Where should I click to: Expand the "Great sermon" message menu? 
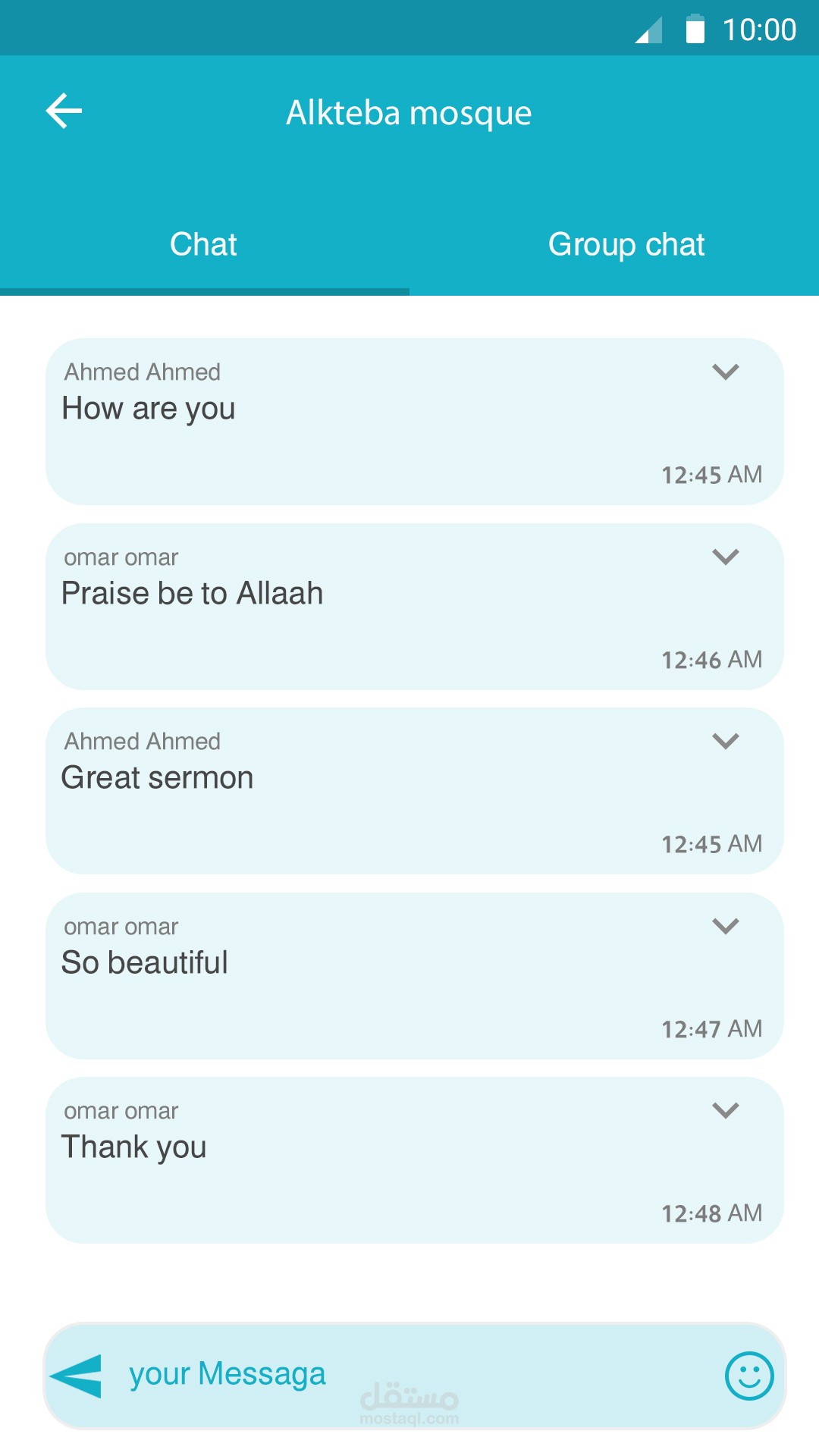[x=726, y=741]
